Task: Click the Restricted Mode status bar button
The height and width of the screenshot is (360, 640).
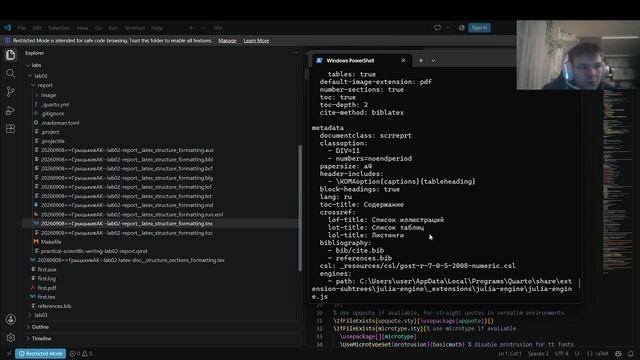Action: tap(41, 353)
